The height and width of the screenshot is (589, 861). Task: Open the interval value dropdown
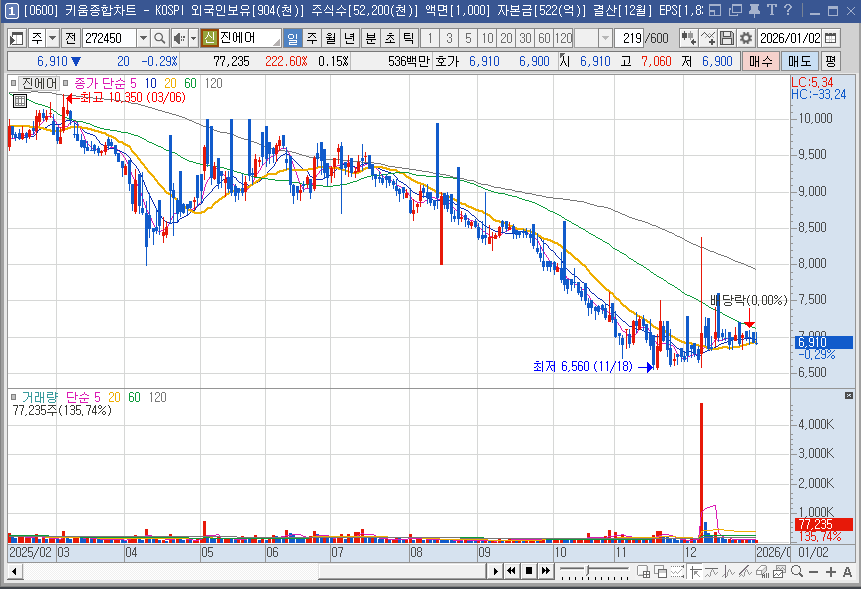click(x=605, y=38)
